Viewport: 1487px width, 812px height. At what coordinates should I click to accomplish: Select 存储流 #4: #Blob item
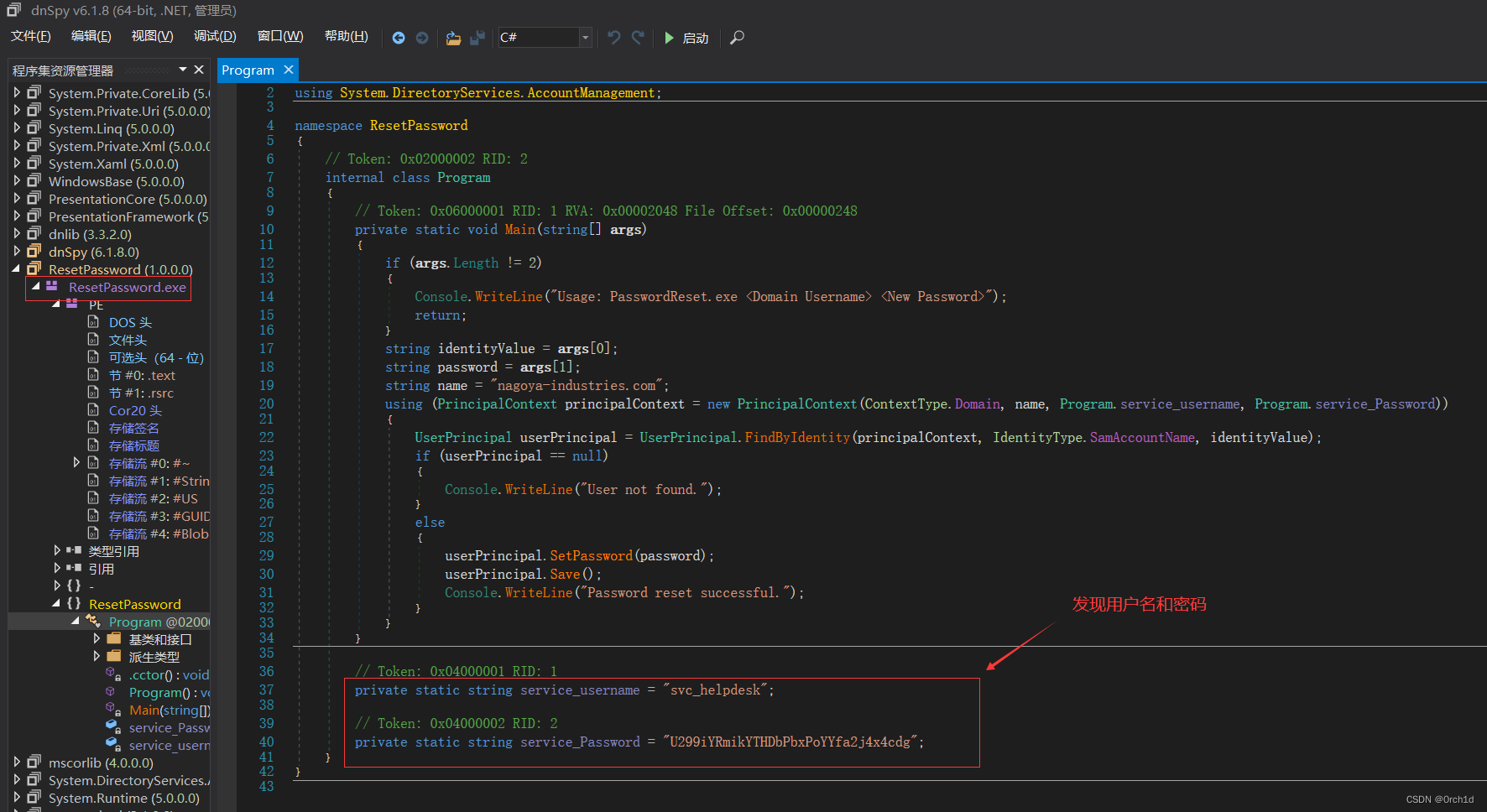click(x=159, y=534)
